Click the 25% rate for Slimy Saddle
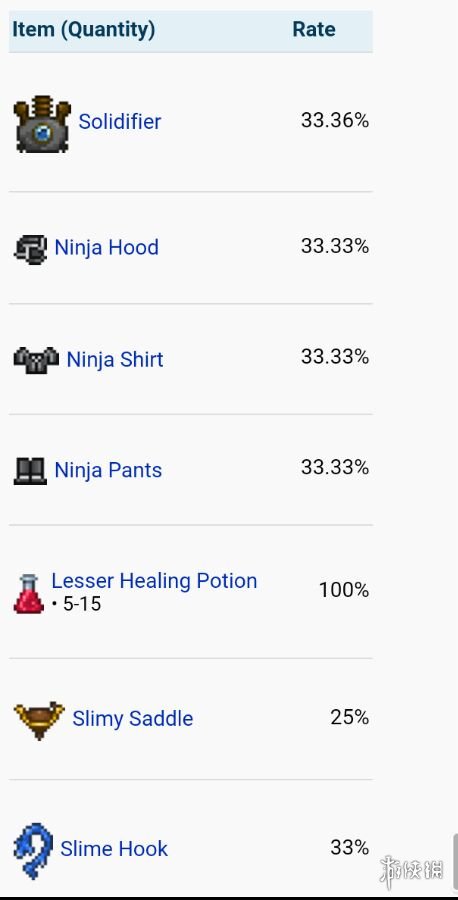 click(349, 717)
